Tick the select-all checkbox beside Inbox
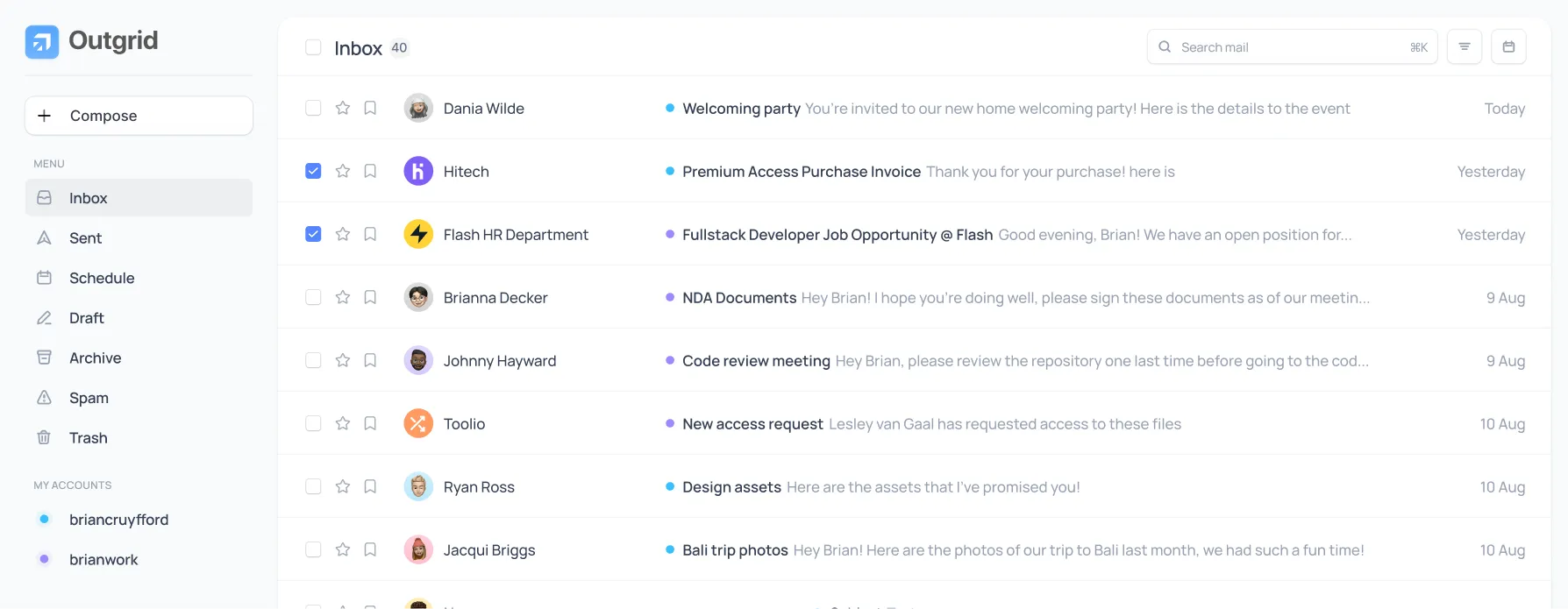This screenshot has width=1568, height=609. pos(313,47)
